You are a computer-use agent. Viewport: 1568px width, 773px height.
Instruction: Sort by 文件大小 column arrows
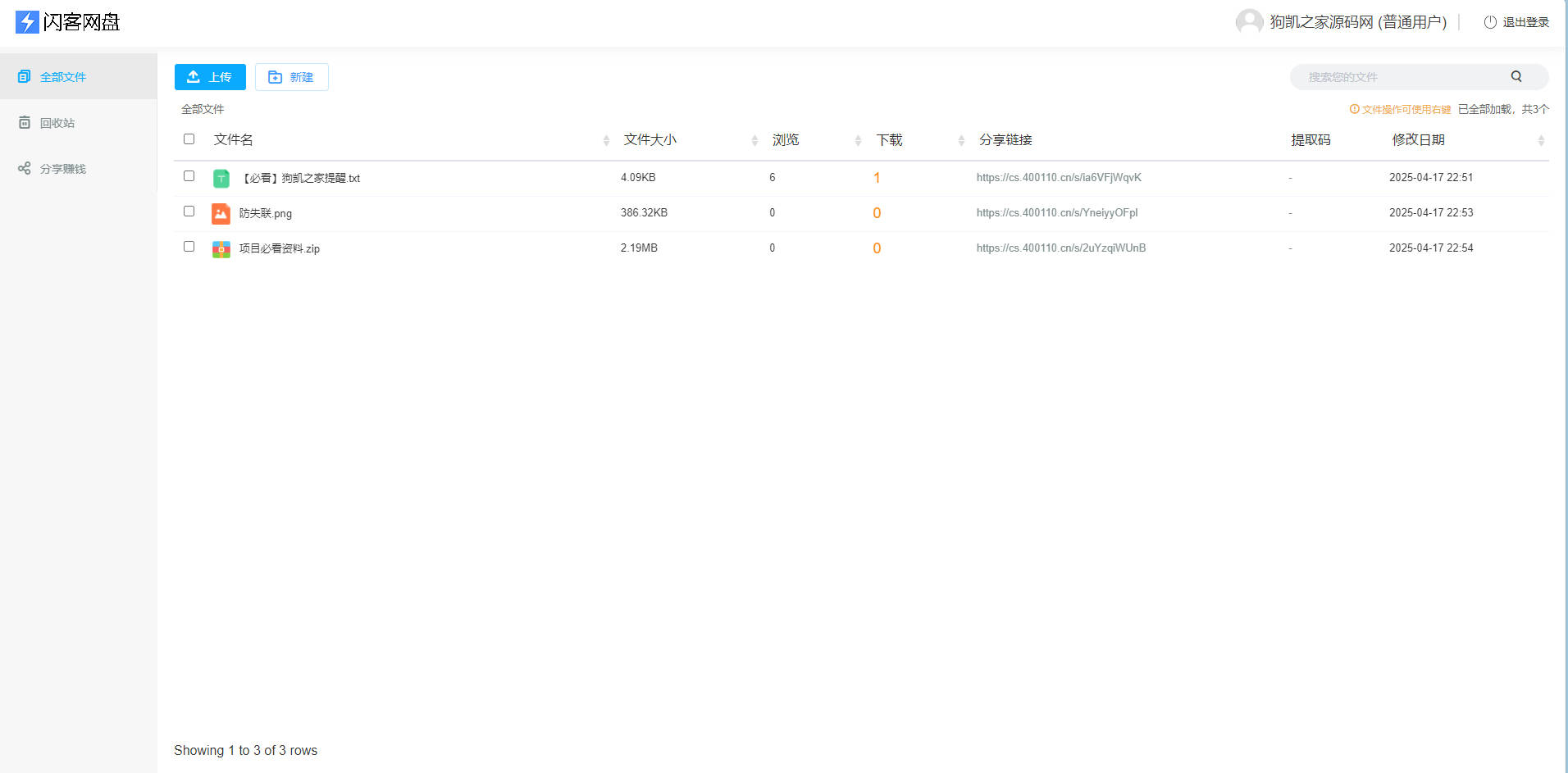coord(754,140)
